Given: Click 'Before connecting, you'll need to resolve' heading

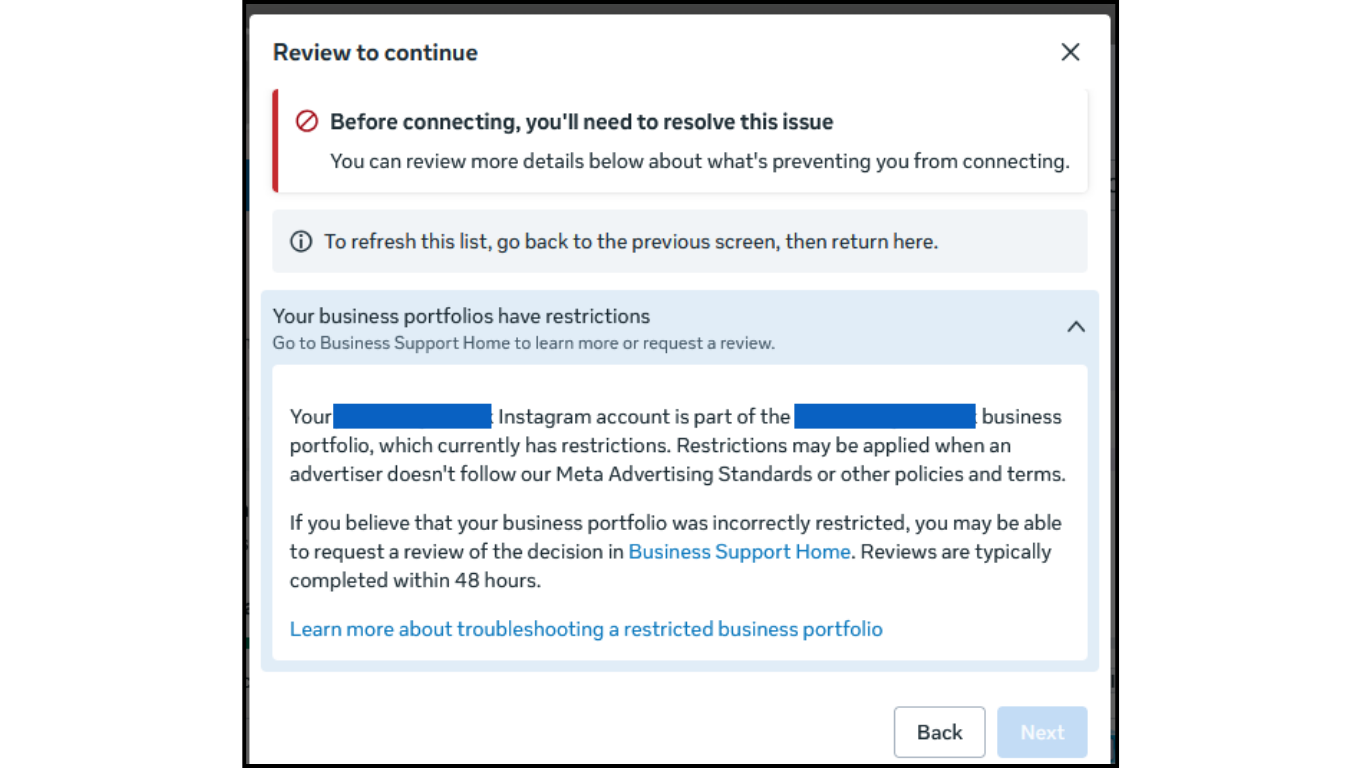Looking at the screenshot, I should tap(581, 122).
